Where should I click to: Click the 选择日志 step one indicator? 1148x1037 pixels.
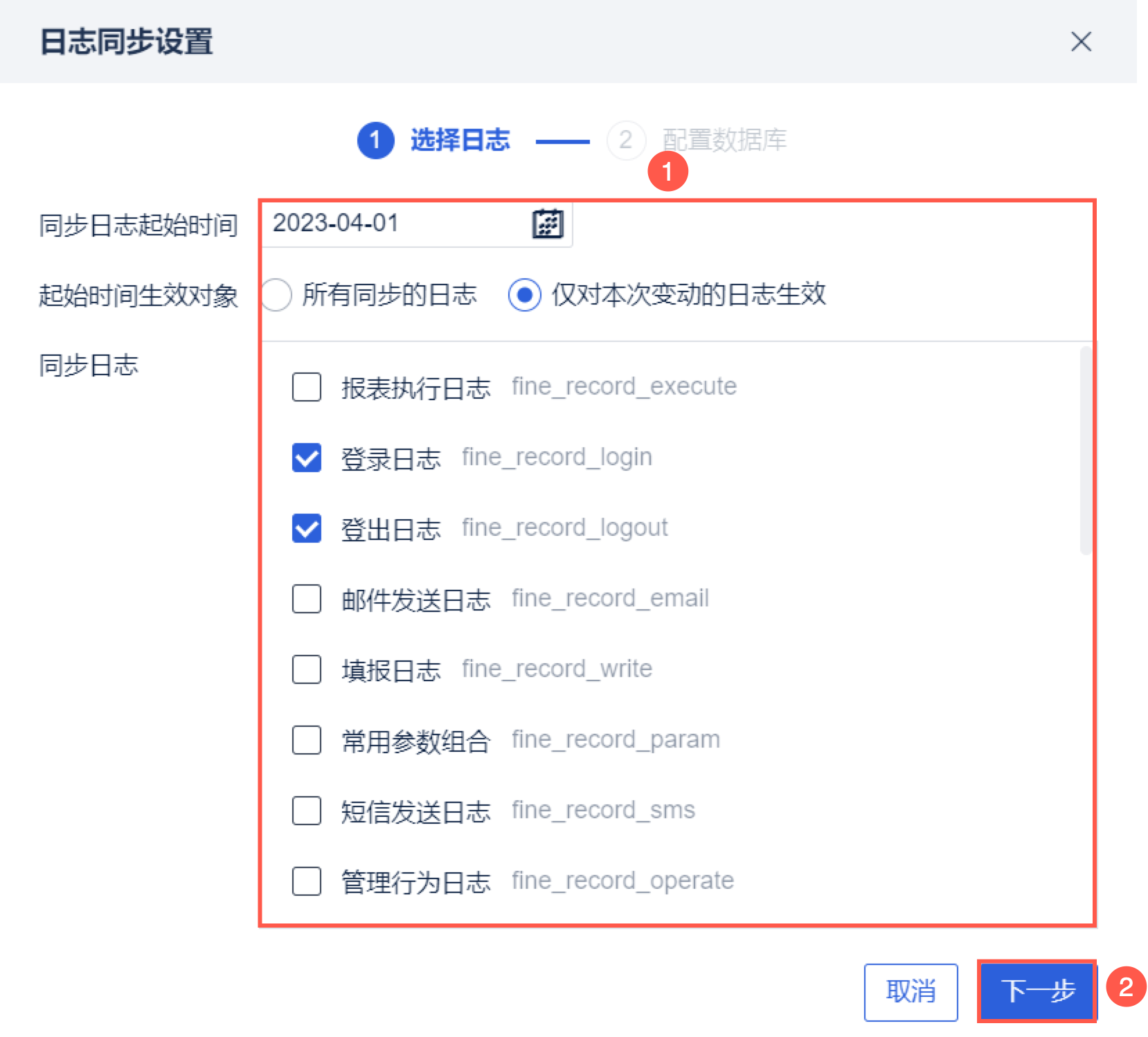(x=376, y=141)
